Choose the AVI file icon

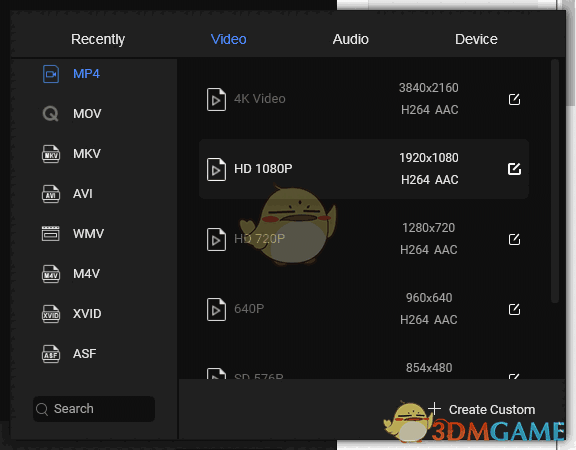tap(51, 194)
